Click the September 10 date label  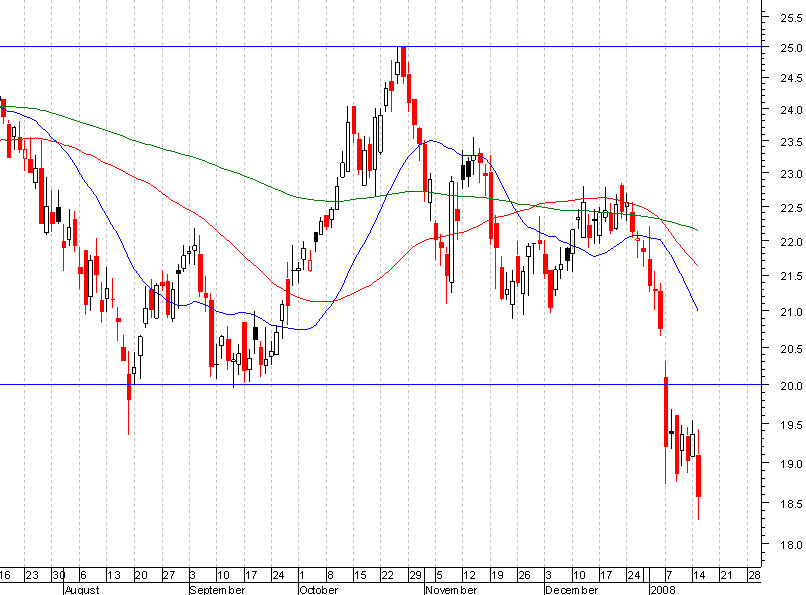tap(223, 575)
